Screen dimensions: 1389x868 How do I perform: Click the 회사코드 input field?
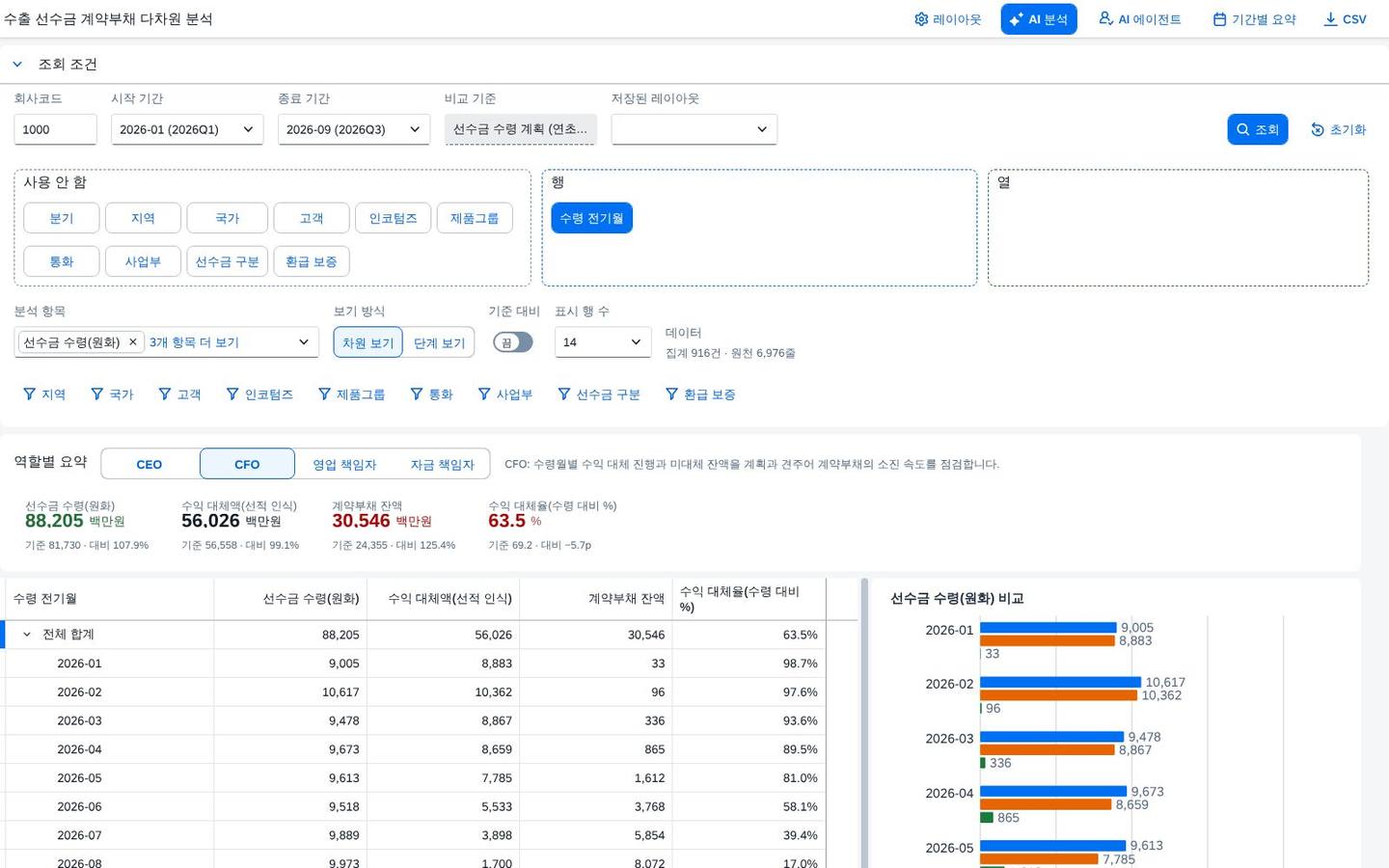[x=55, y=129]
